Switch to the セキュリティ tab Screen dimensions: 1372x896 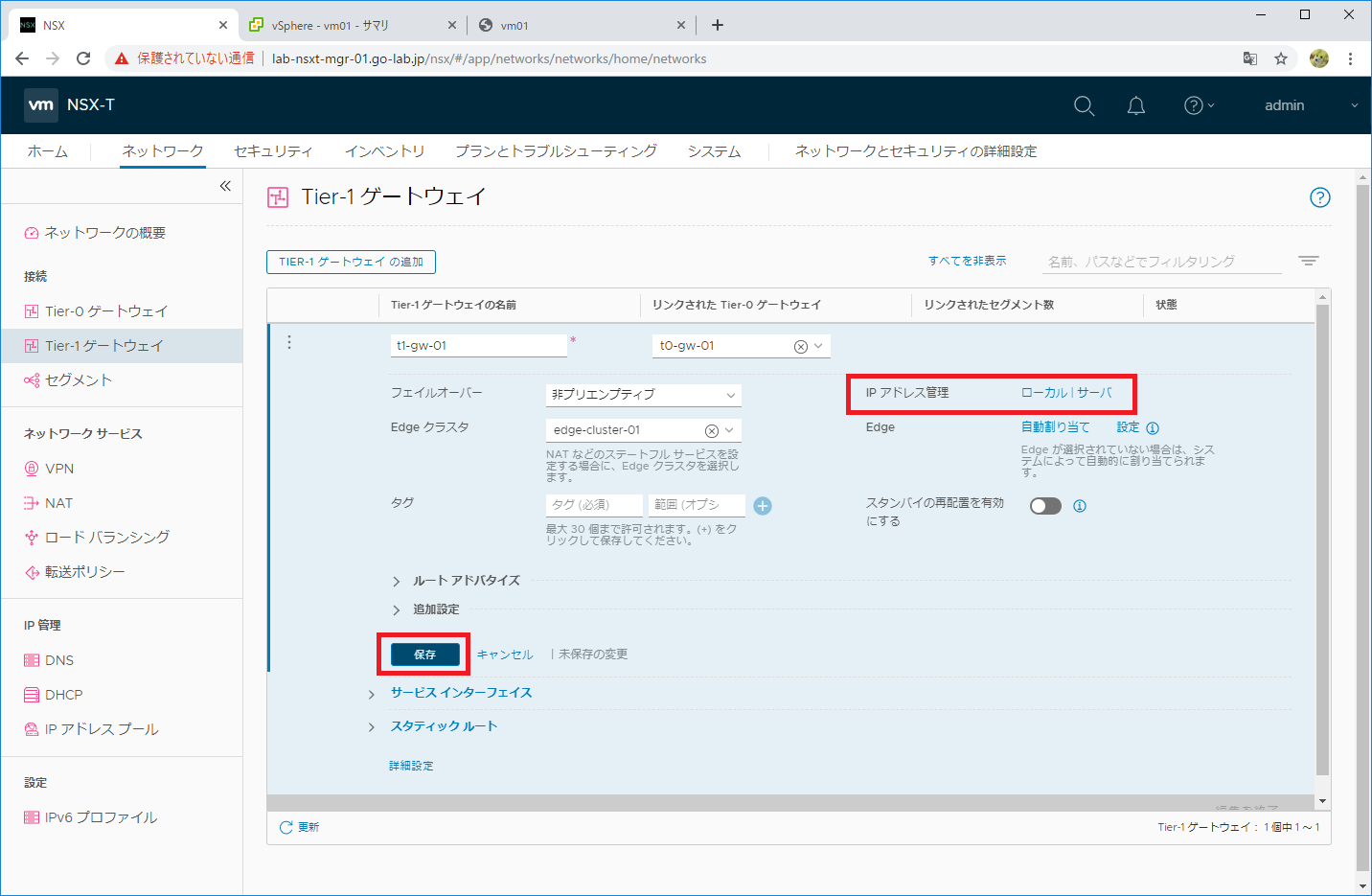[x=273, y=151]
